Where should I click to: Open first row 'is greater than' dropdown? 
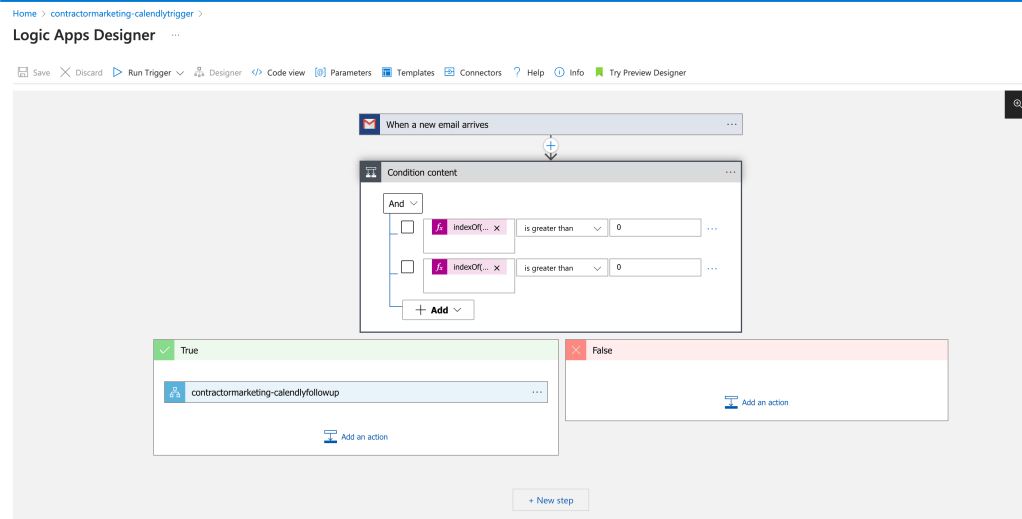[562, 228]
